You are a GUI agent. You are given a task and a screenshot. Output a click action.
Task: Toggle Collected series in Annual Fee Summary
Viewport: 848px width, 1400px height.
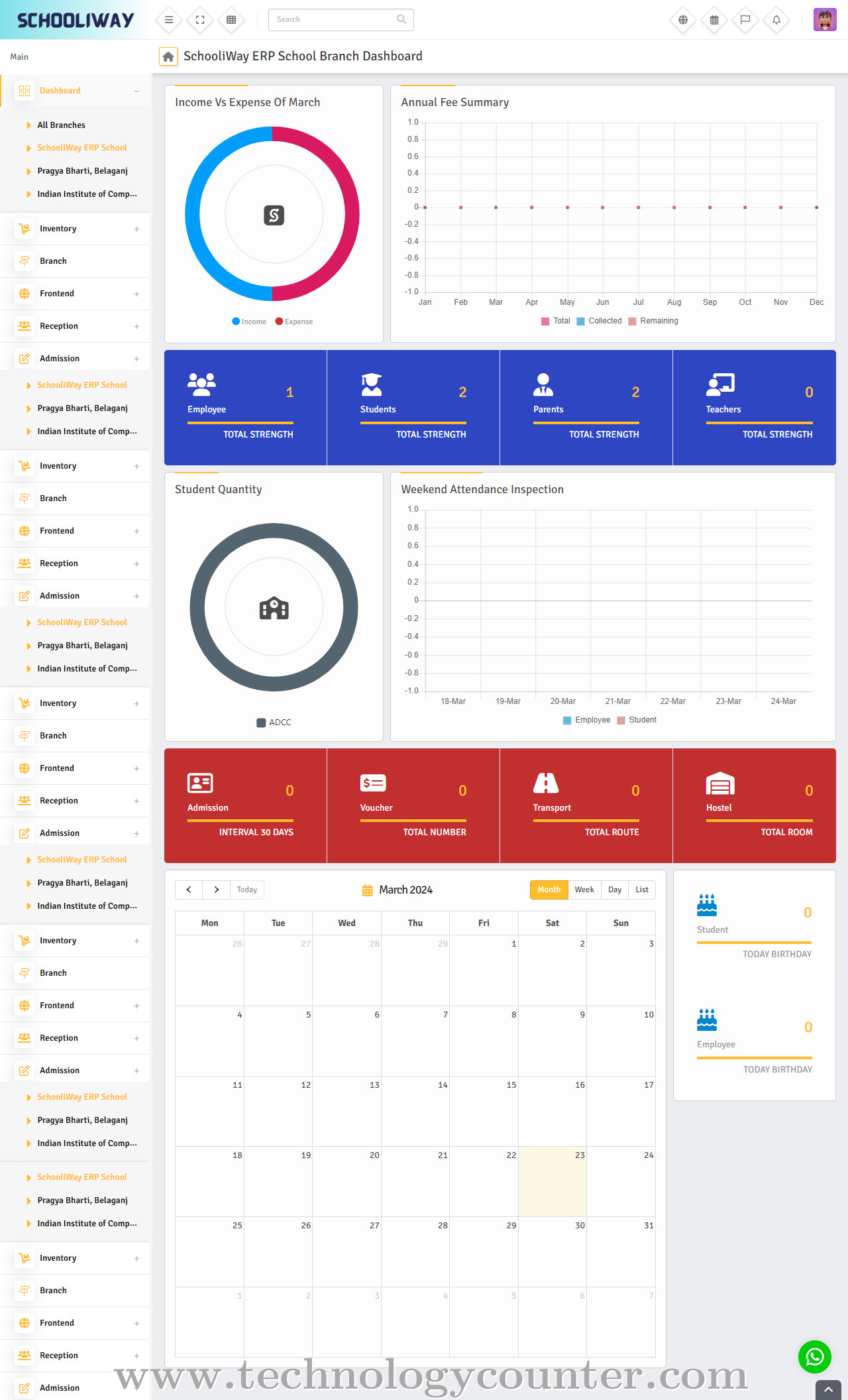(600, 321)
